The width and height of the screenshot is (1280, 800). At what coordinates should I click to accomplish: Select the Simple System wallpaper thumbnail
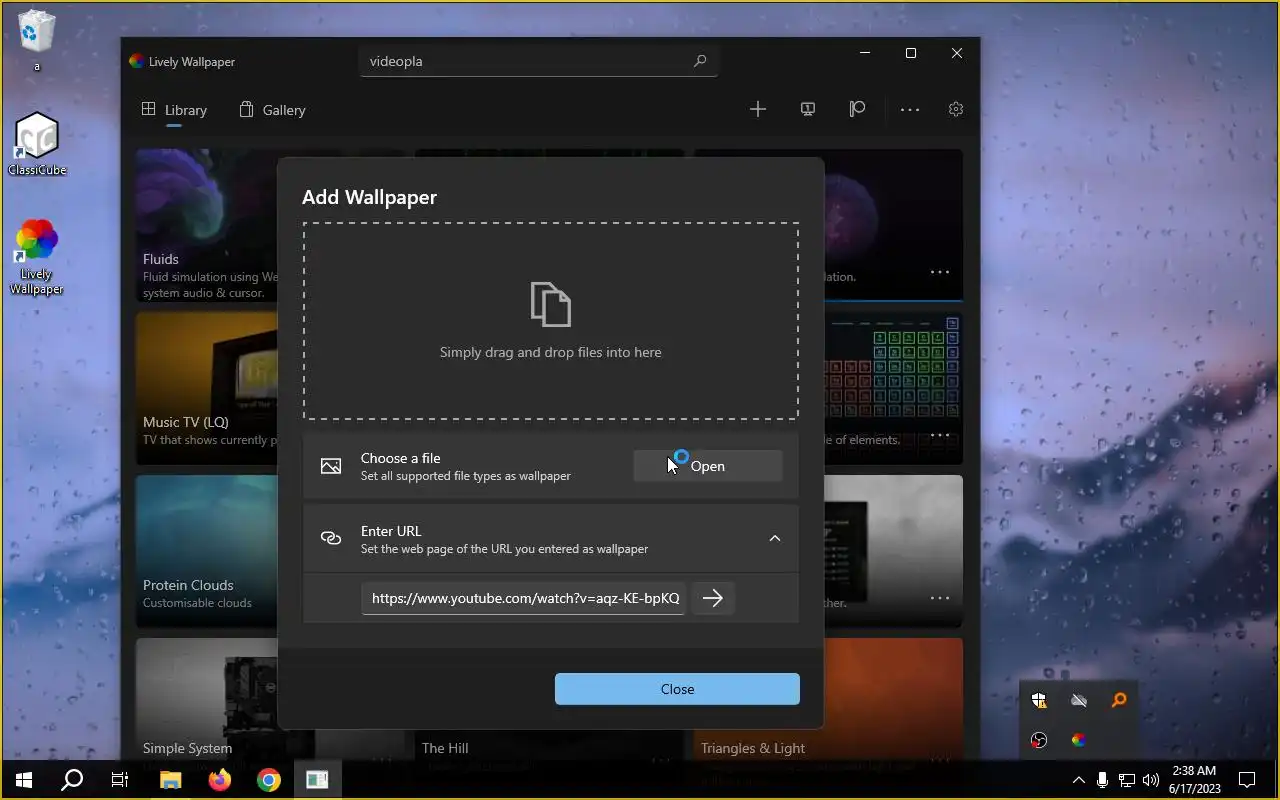pyautogui.click(x=207, y=700)
